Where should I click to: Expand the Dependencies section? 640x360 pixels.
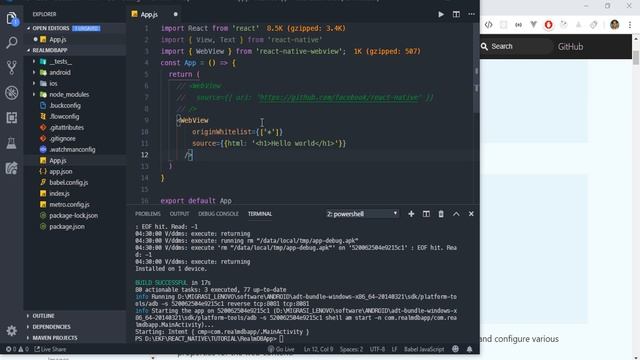pyautogui.click(x=75, y=327)
